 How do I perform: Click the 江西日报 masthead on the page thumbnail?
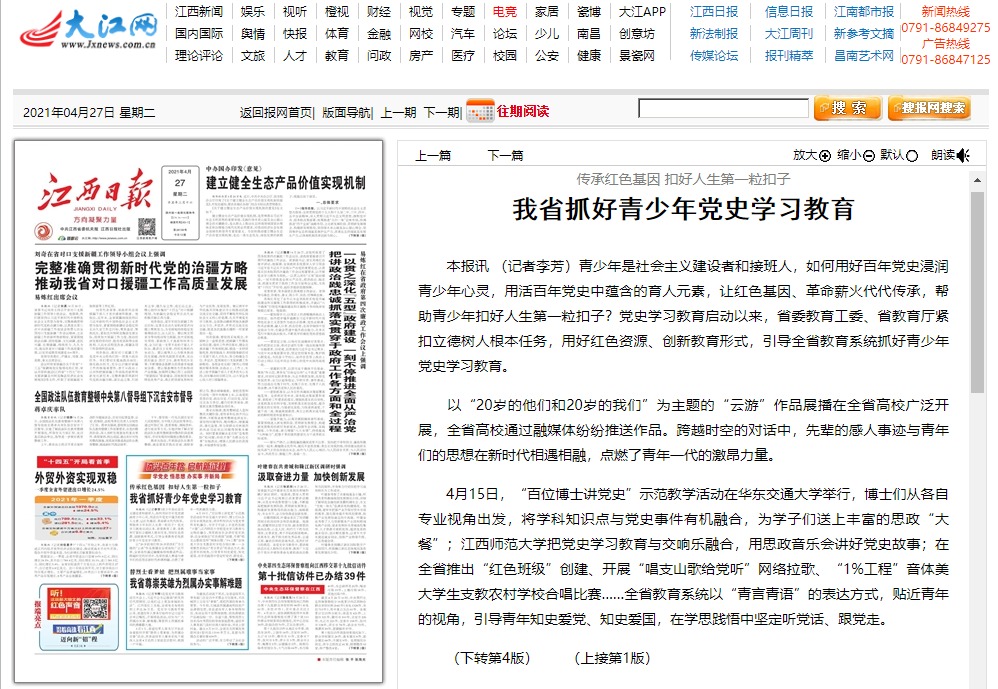click(94, 190)
